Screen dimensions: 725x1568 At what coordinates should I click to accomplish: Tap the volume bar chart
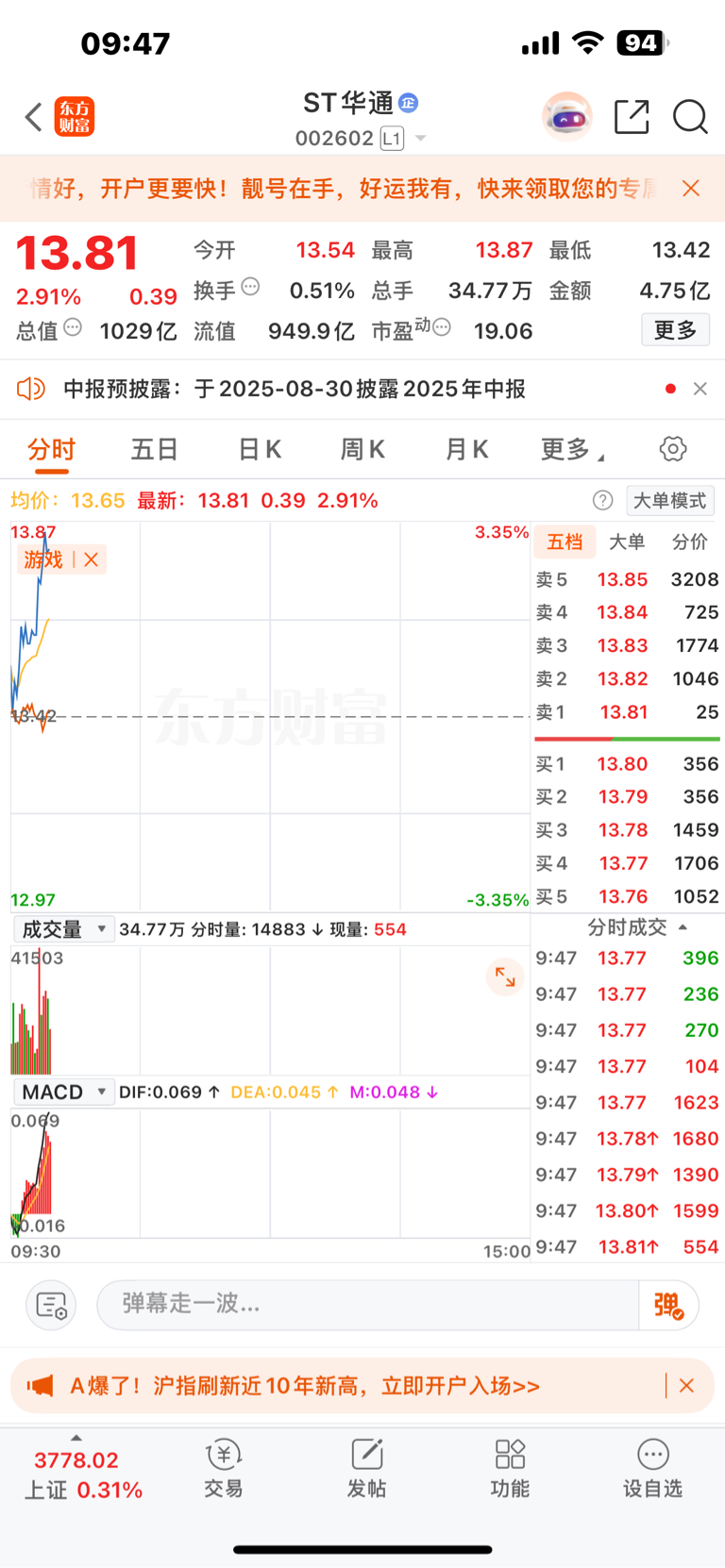coord(270,1009)
